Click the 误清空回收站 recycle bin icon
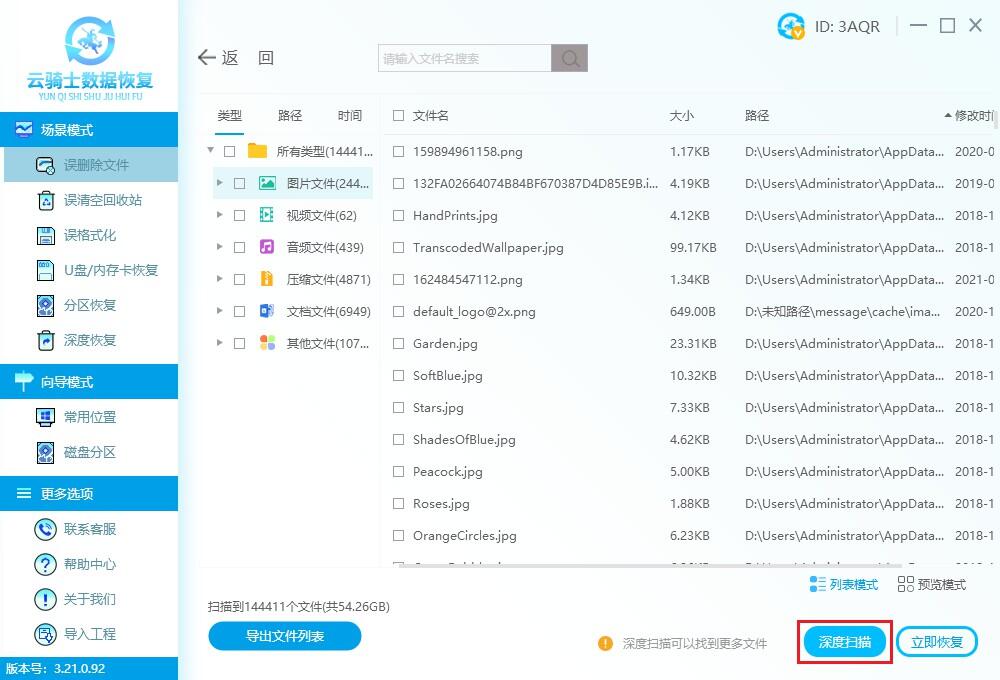1000x680 pixels. (45, 200)
